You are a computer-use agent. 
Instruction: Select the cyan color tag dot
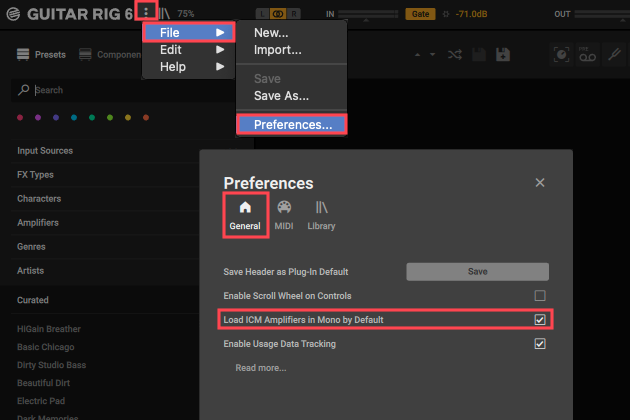tap(74, 117)
